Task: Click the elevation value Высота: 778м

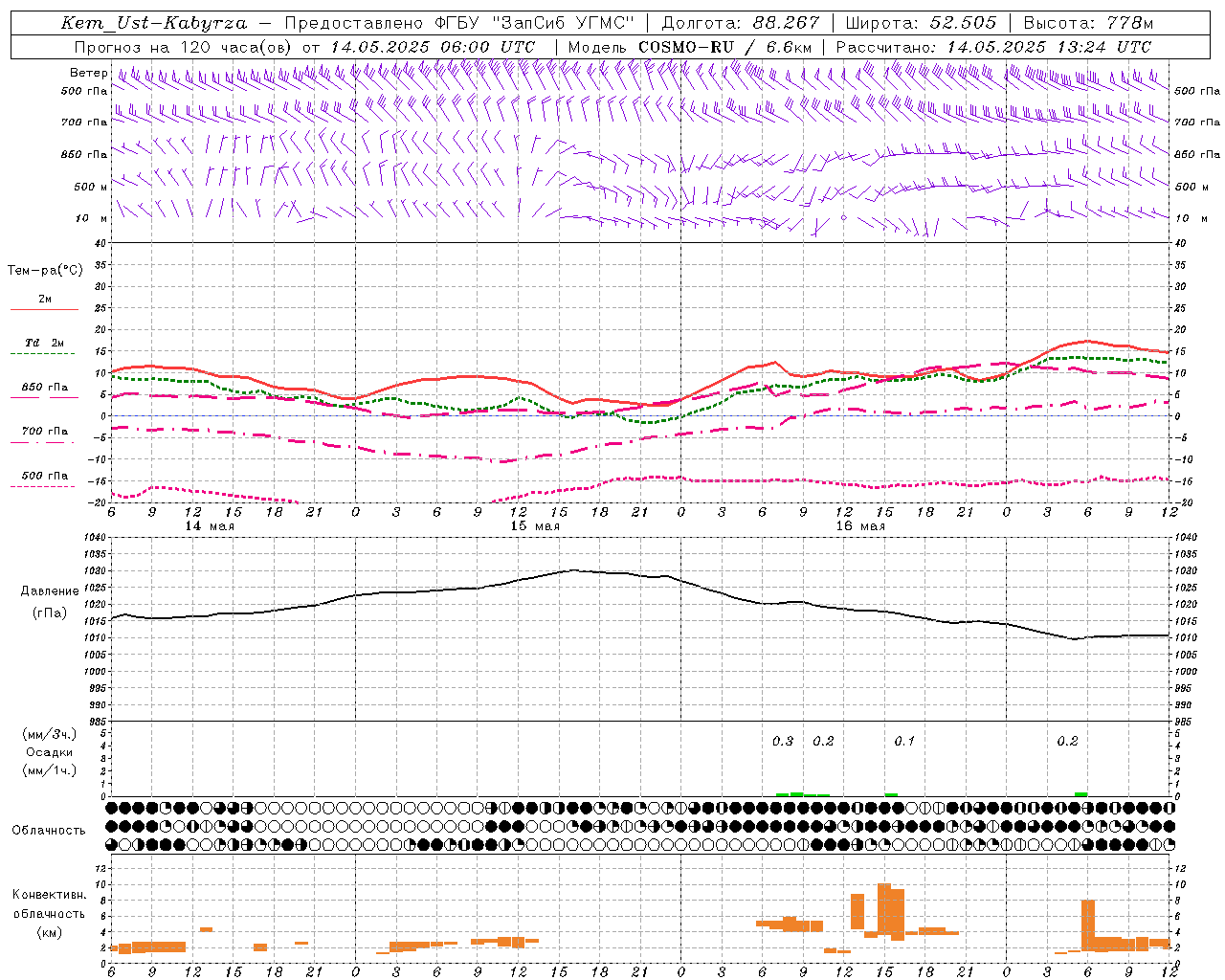Action: 1088,23
